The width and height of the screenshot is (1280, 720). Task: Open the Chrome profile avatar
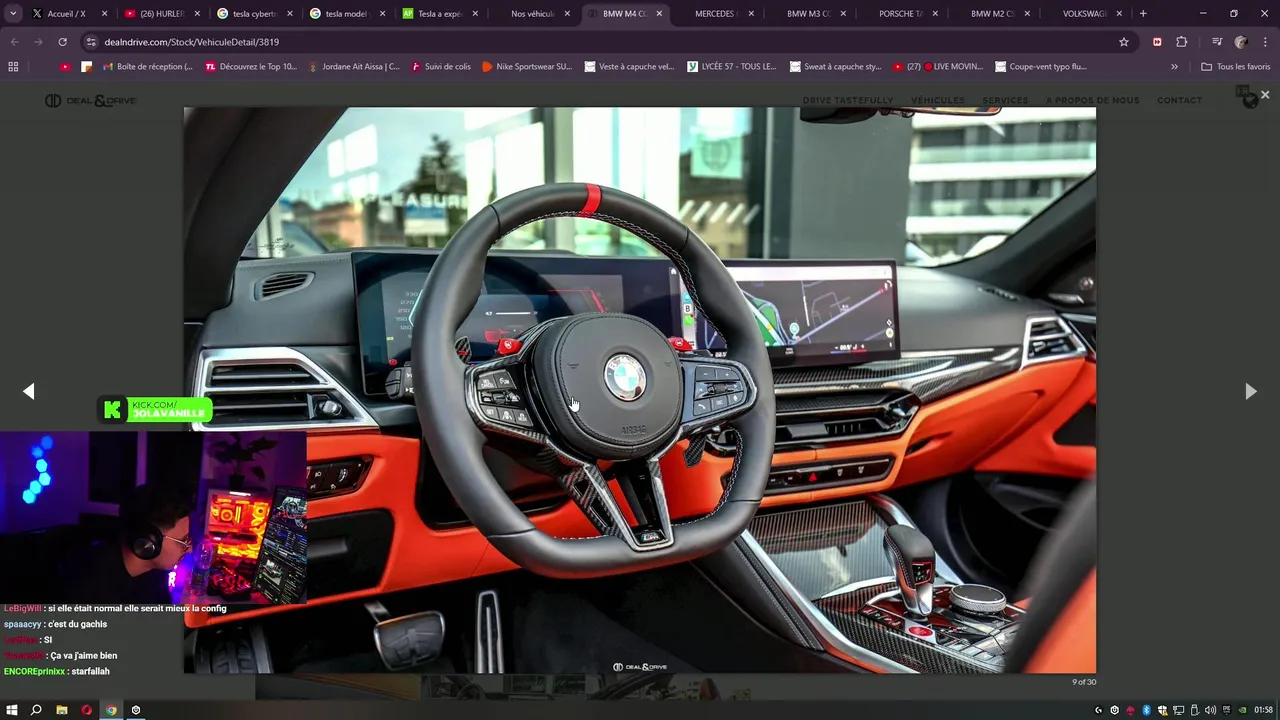coord(1241,42)
